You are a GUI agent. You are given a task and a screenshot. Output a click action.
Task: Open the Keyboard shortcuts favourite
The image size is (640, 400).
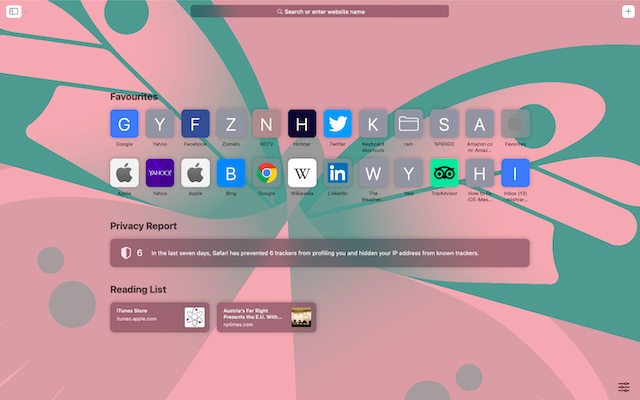click(373, 124)
